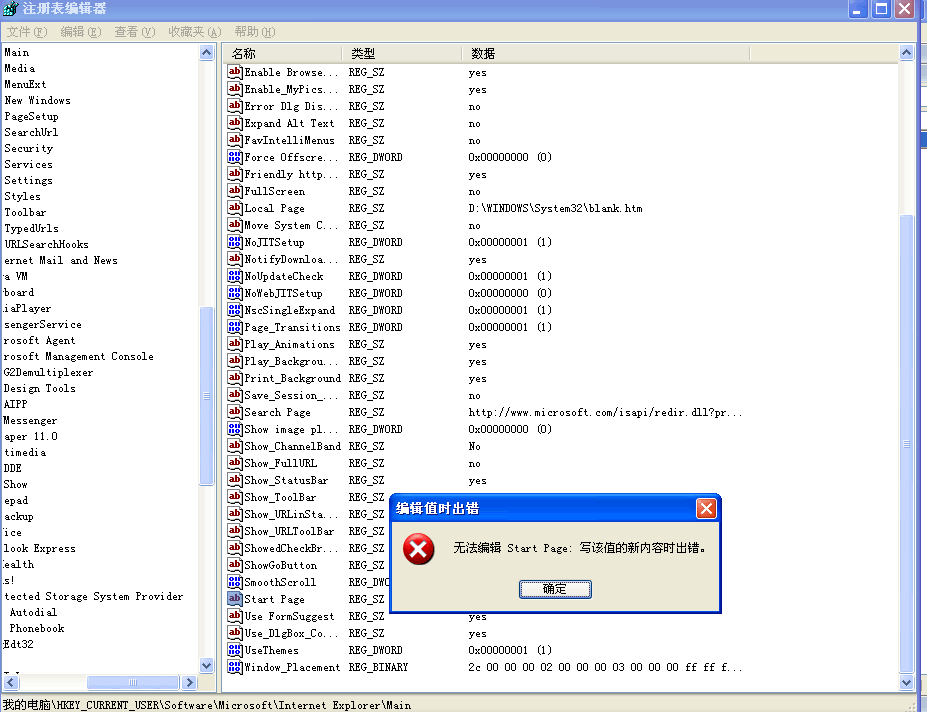Sort by the 类型 column header
Image resolution: width=927 pixels, height=712 pixels.
coord(402,54)
